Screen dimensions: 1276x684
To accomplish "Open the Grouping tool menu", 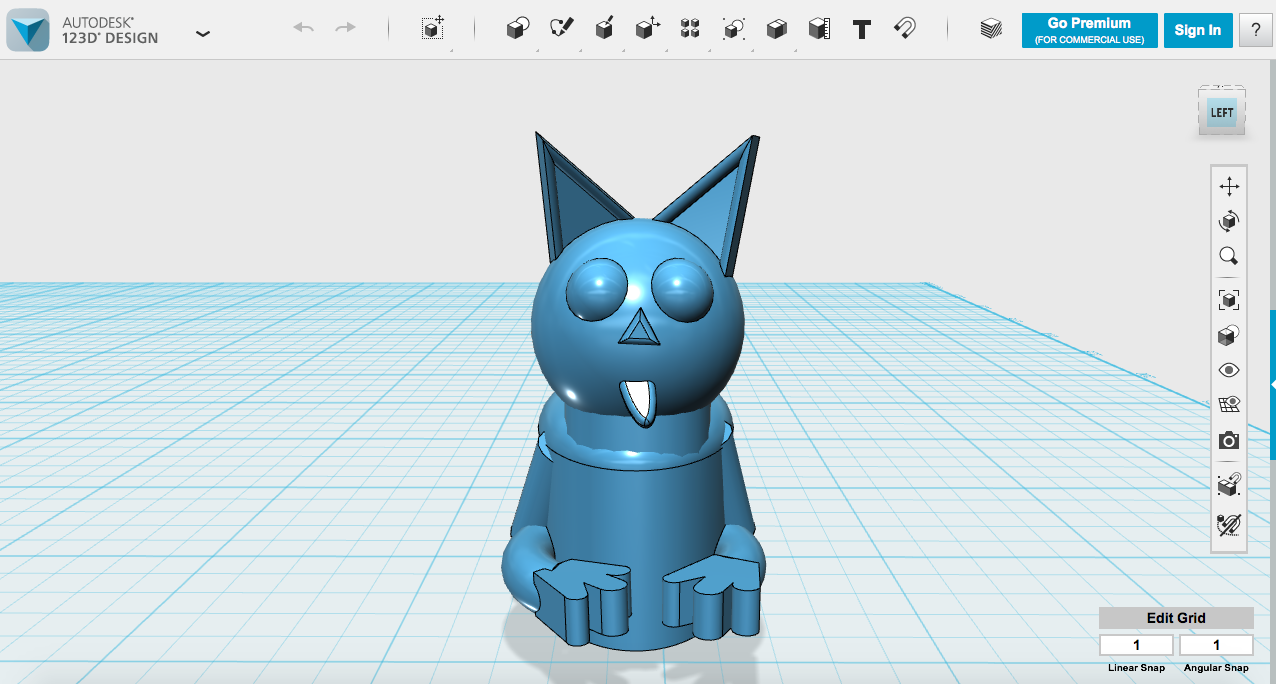I will click(734, 28).
